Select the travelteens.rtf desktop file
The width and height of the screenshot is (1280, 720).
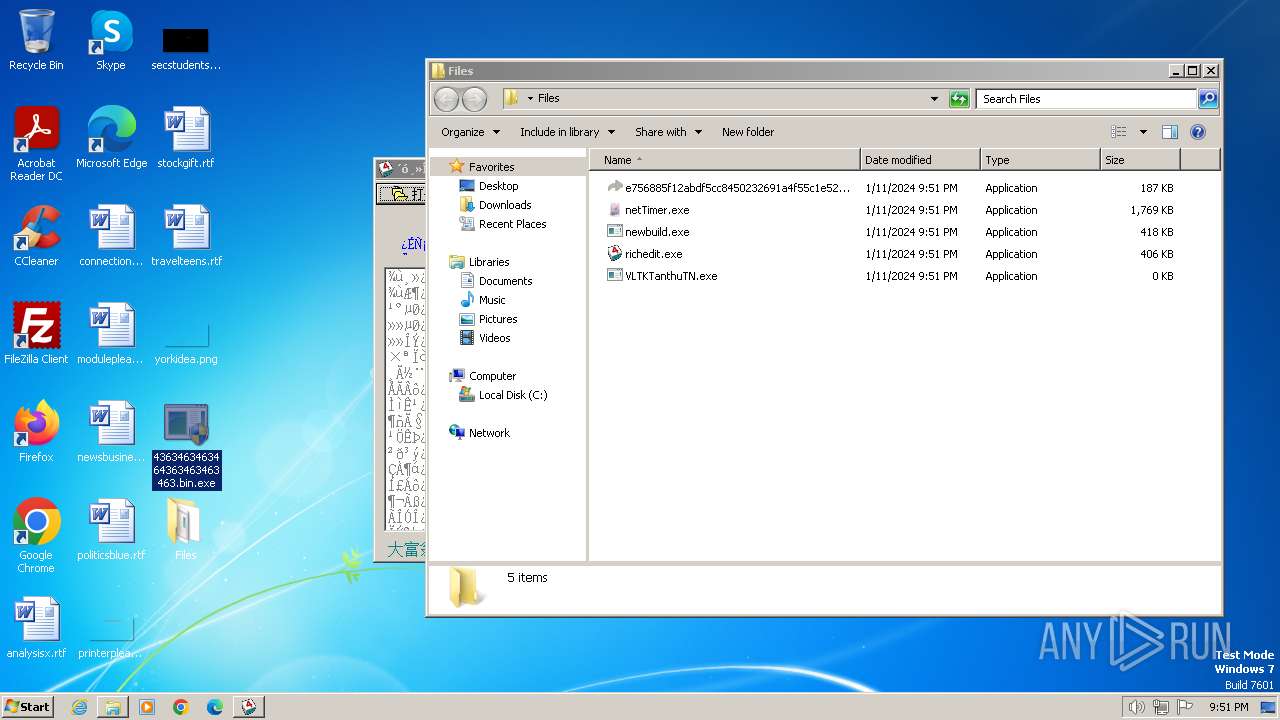tap(186, 235)
